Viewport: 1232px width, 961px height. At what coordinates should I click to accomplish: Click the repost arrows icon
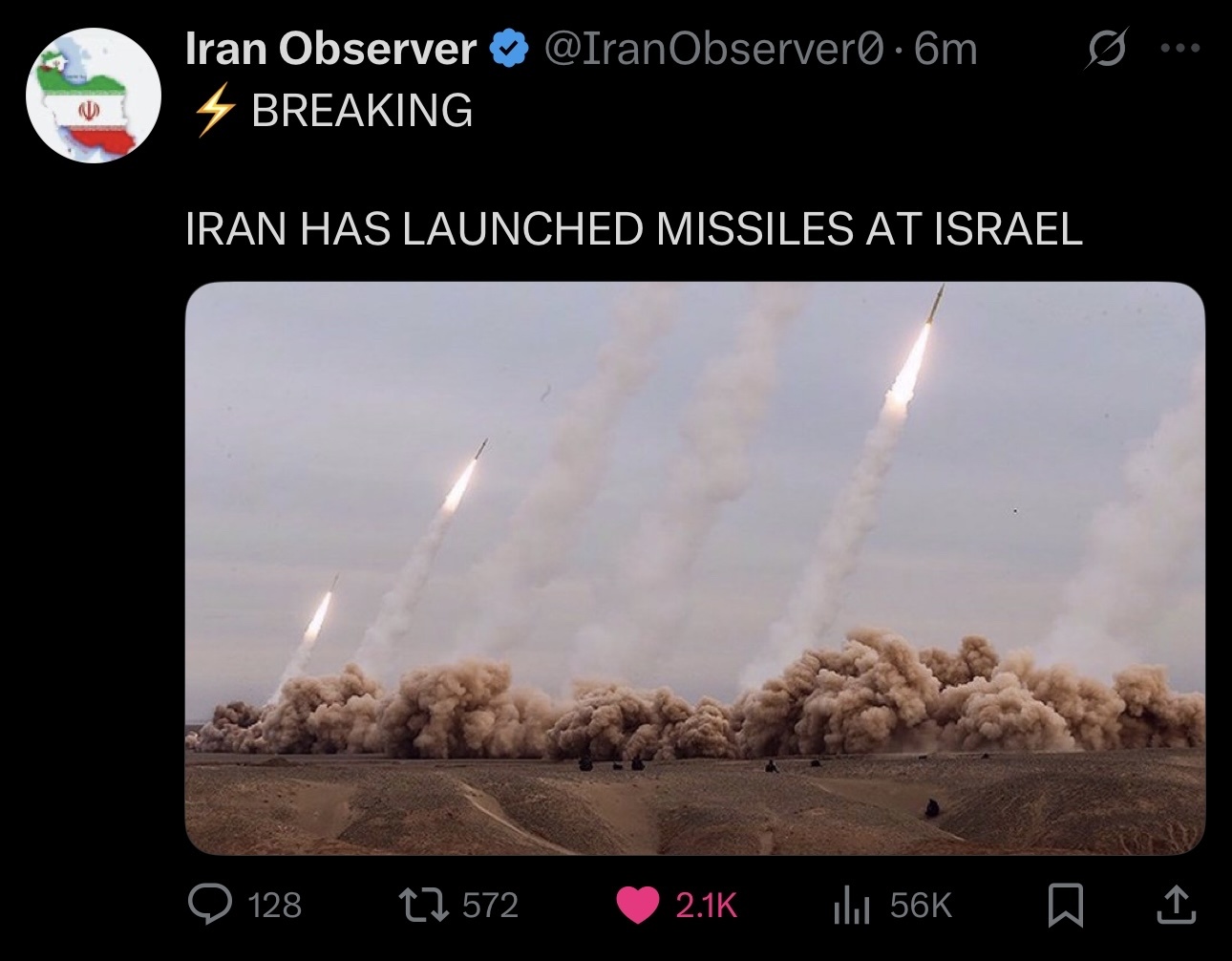(425, 905)
